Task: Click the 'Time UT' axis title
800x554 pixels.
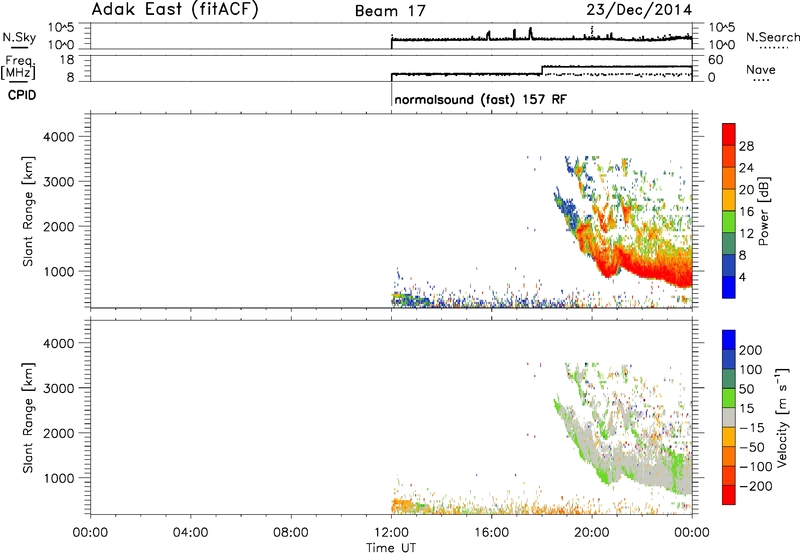Action: point(391,548)
